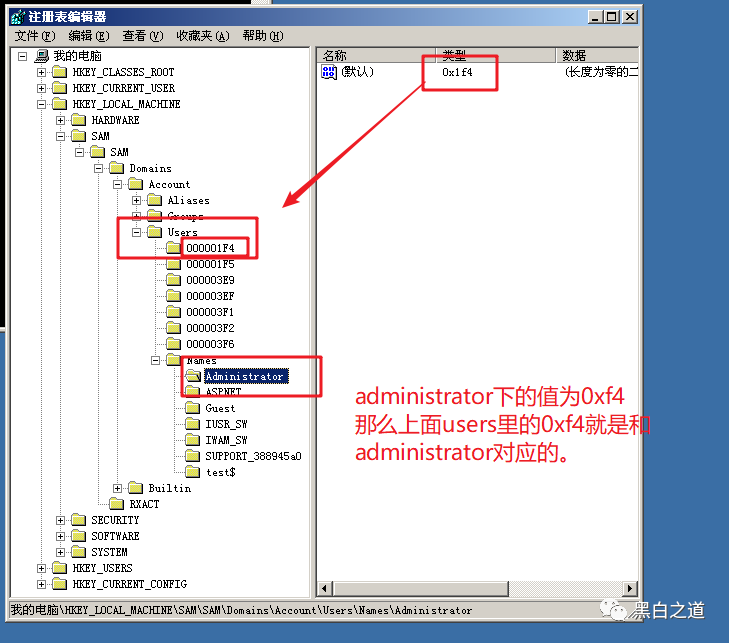Expand the HKEY_USERS hive
Image resolution: width=729 pixels, height=643 pixels.
point(41,568)
